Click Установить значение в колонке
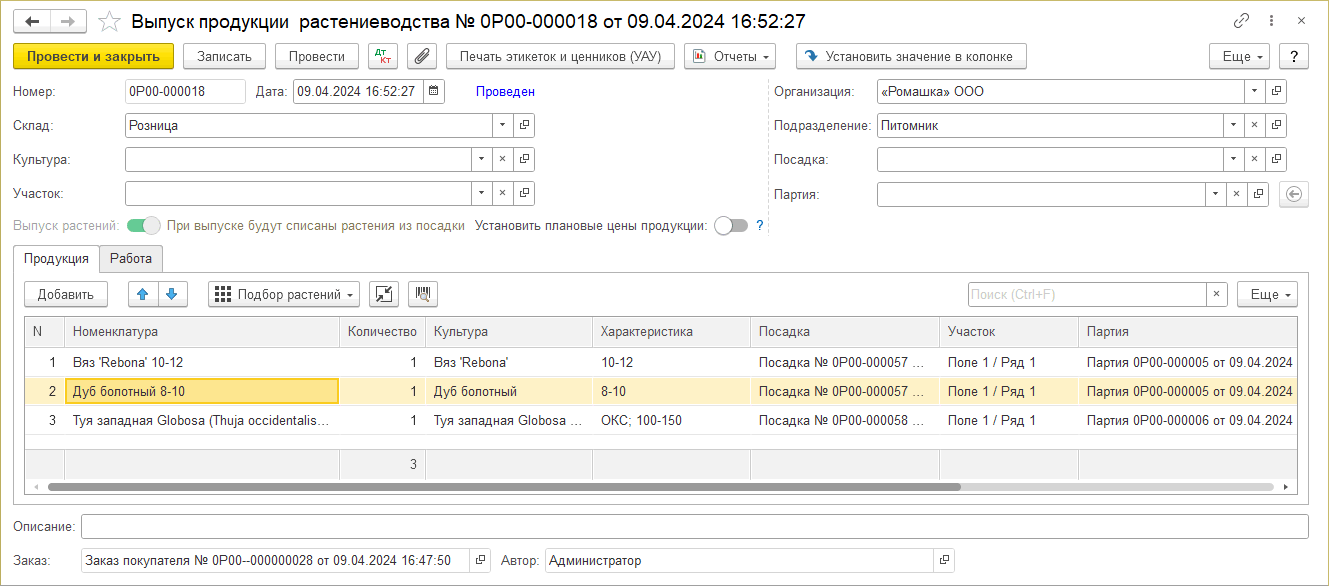 point(911,56)
